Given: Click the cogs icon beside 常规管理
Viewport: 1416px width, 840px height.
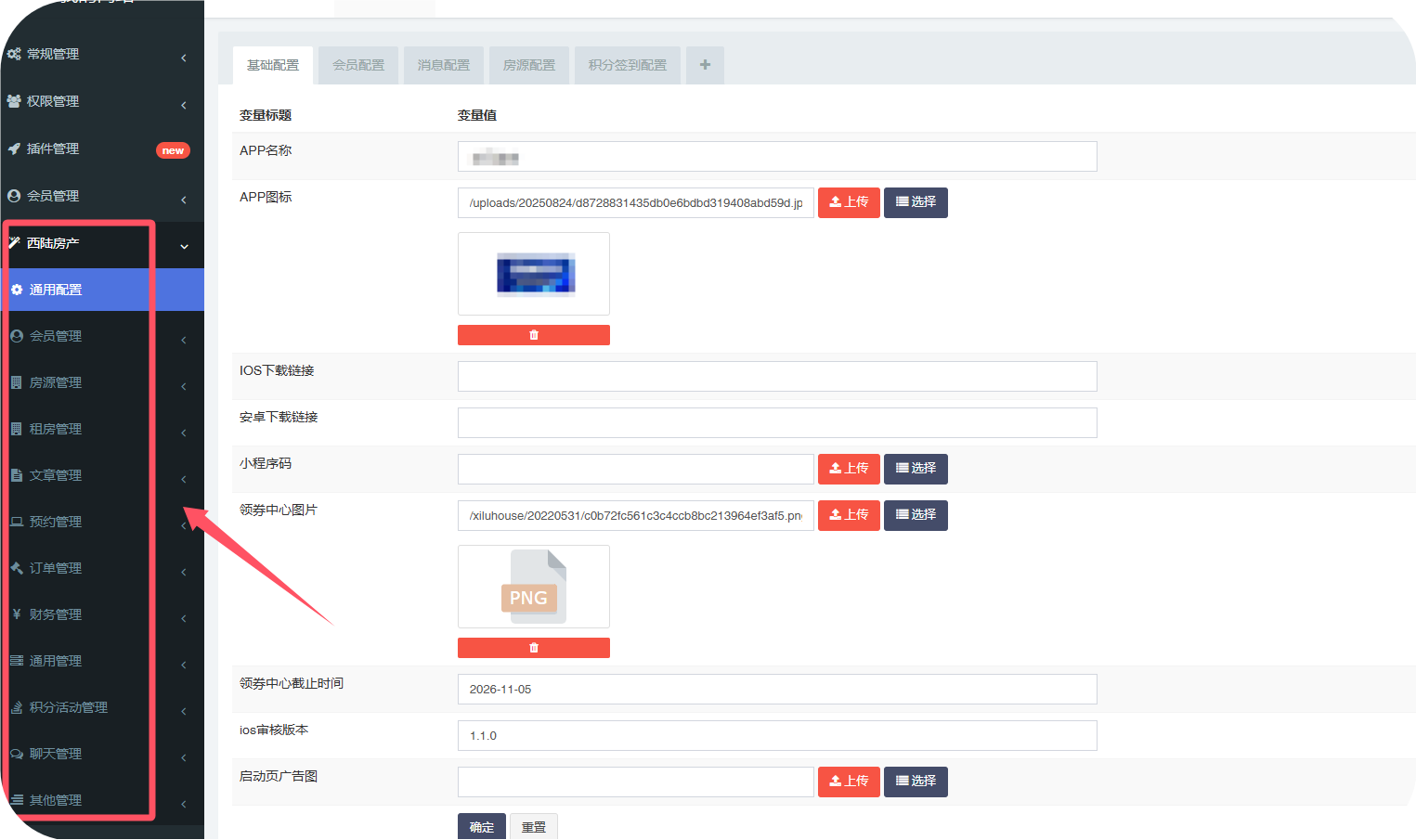Looking at the screenshot, I should pos(14,54).
